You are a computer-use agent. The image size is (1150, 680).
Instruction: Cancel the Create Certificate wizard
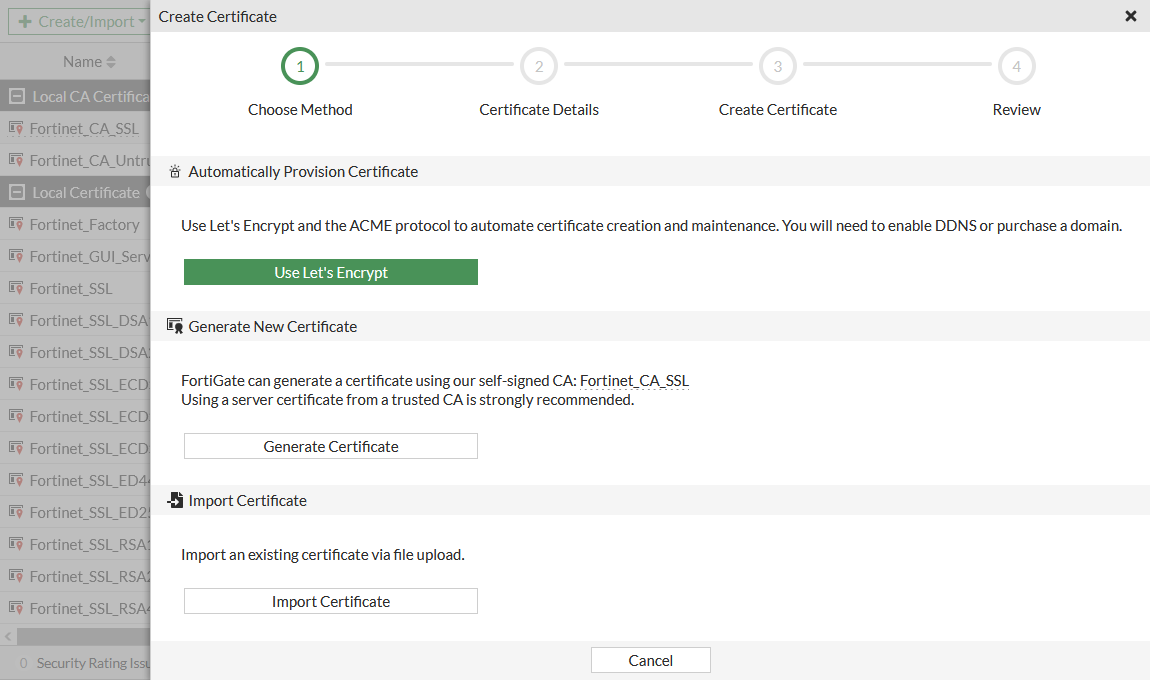click(650, 660)
